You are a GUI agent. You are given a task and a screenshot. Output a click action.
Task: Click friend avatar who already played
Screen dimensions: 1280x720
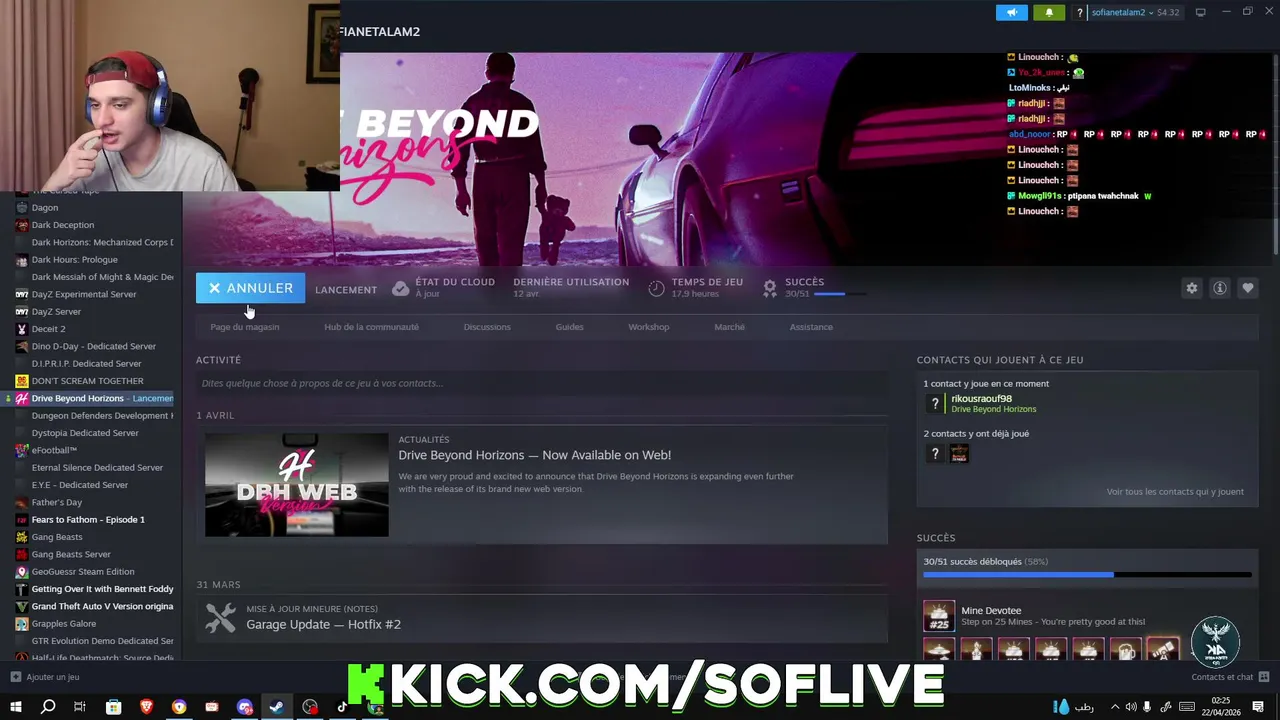coord(959,454)
